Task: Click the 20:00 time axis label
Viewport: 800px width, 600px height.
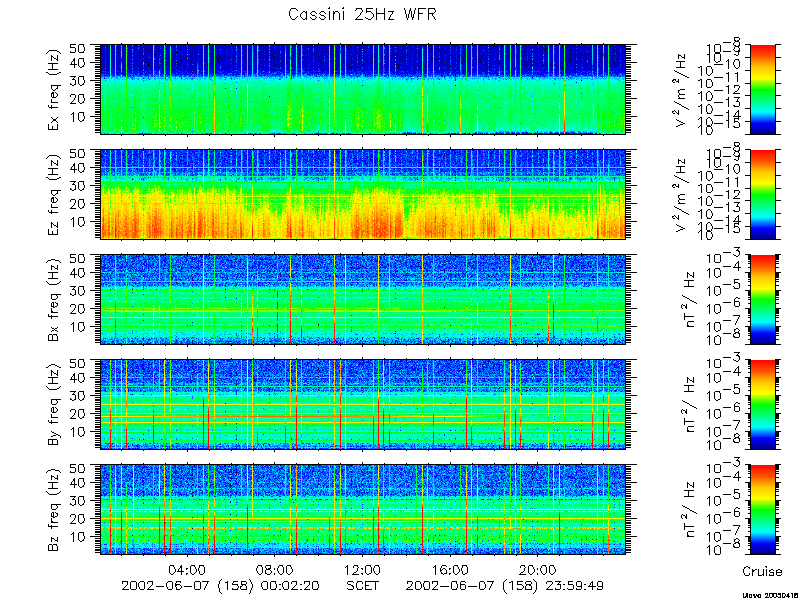Action: pos(538,569)
